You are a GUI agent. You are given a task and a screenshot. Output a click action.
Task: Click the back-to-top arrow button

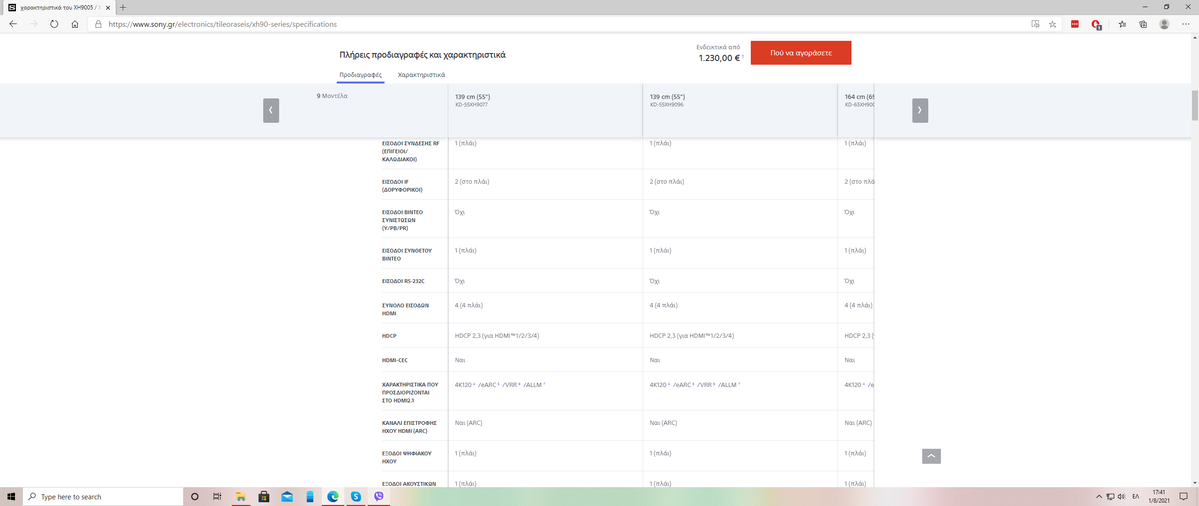931,456
